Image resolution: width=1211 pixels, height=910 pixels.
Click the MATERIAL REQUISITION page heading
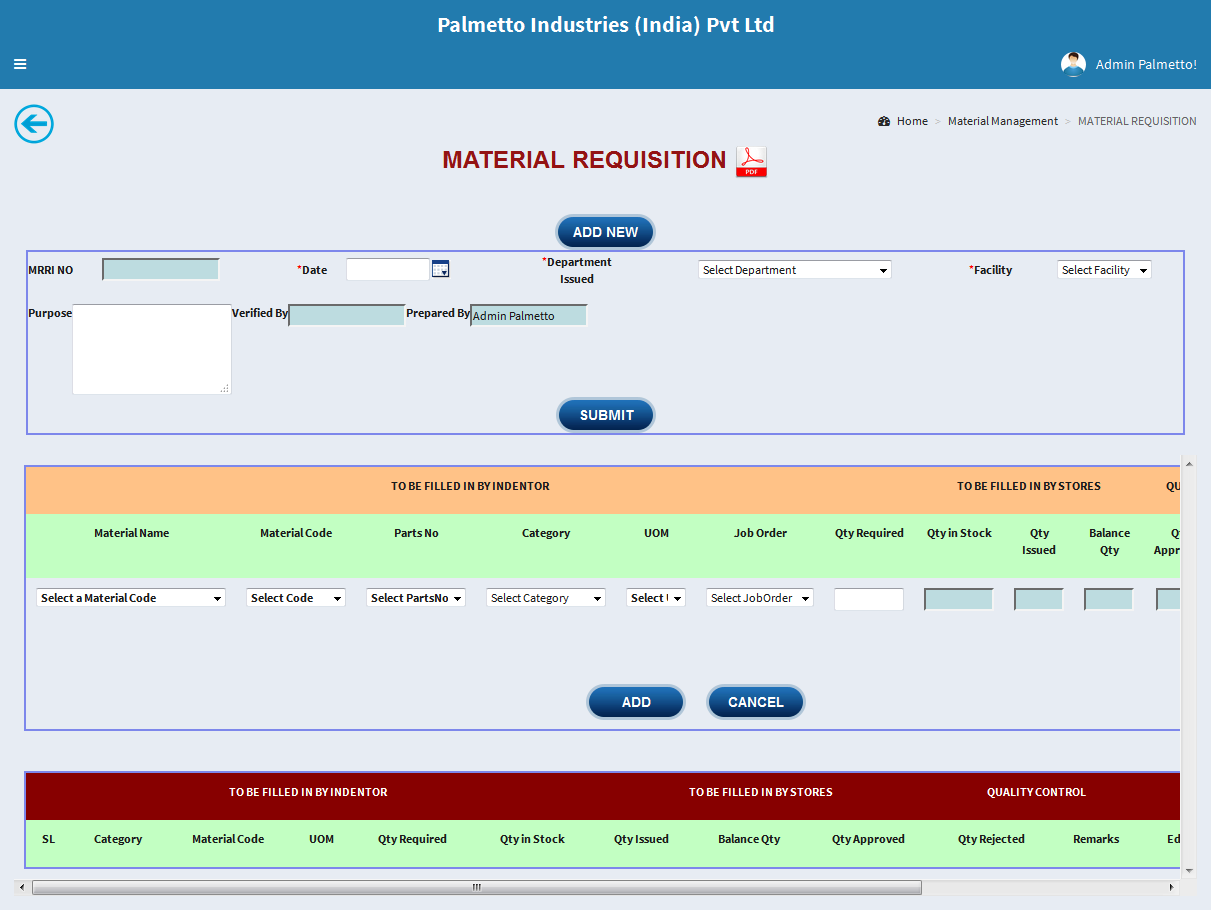[584, 160]
